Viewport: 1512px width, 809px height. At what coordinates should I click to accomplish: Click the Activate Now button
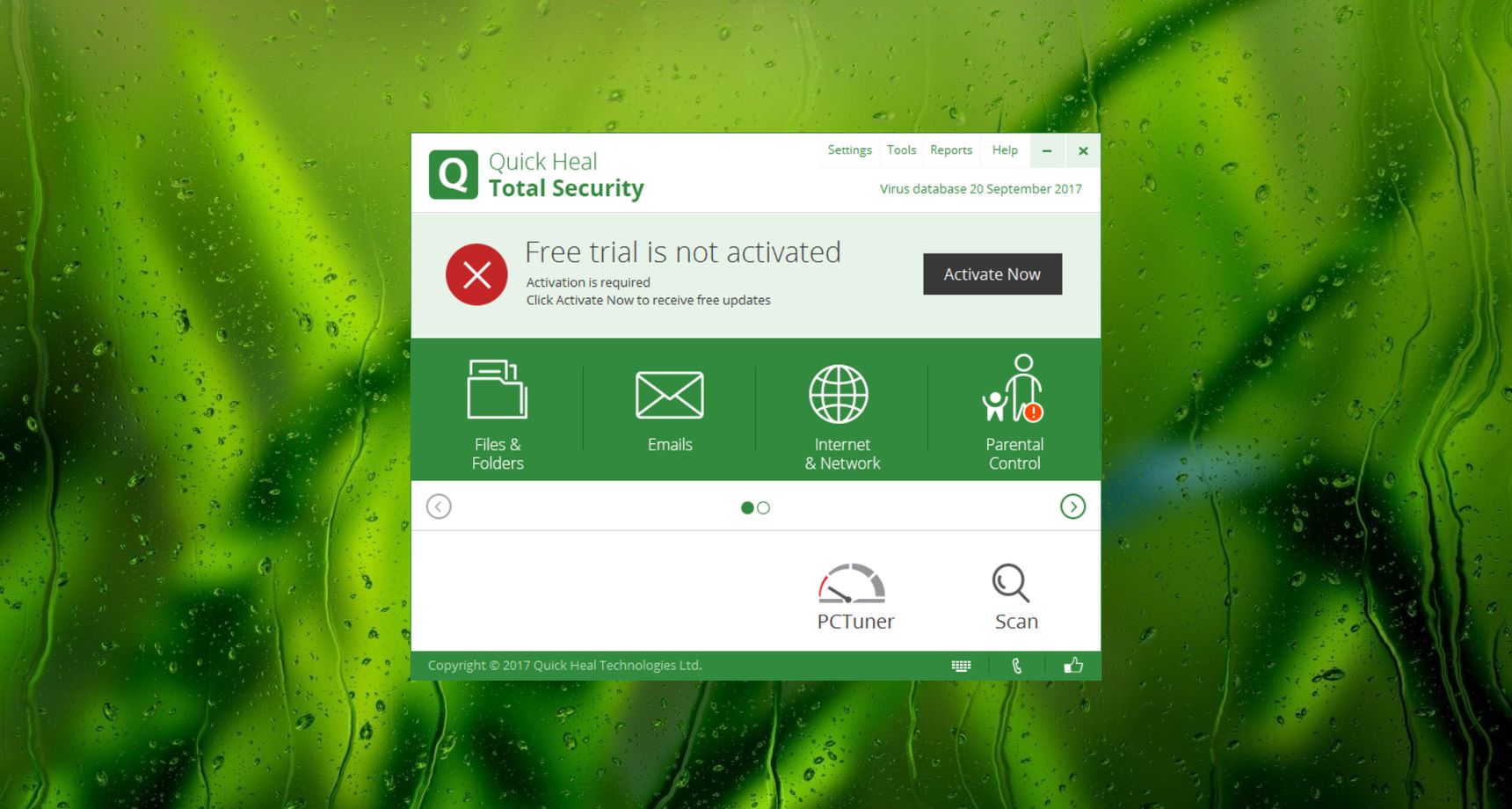992,274
